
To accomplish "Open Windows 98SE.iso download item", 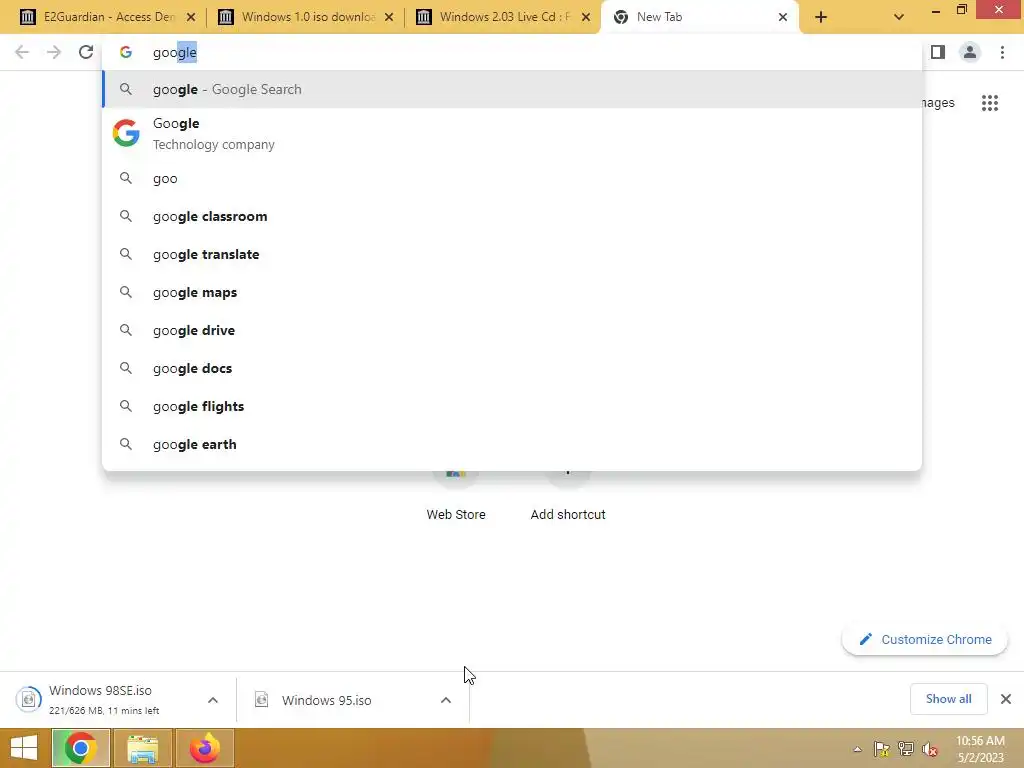I will (x=104, y=699).
